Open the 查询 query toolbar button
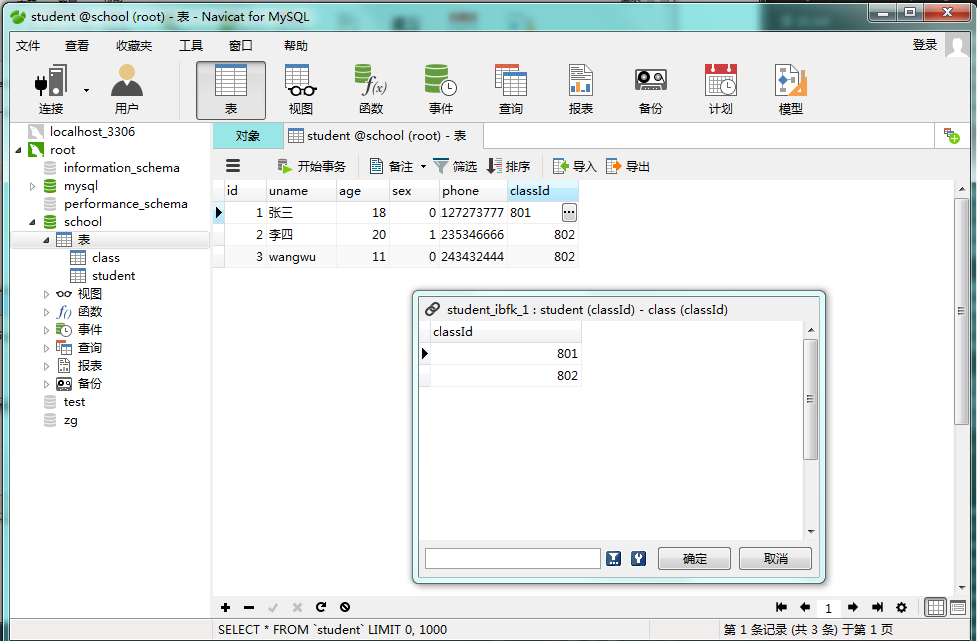 [511, 90]
